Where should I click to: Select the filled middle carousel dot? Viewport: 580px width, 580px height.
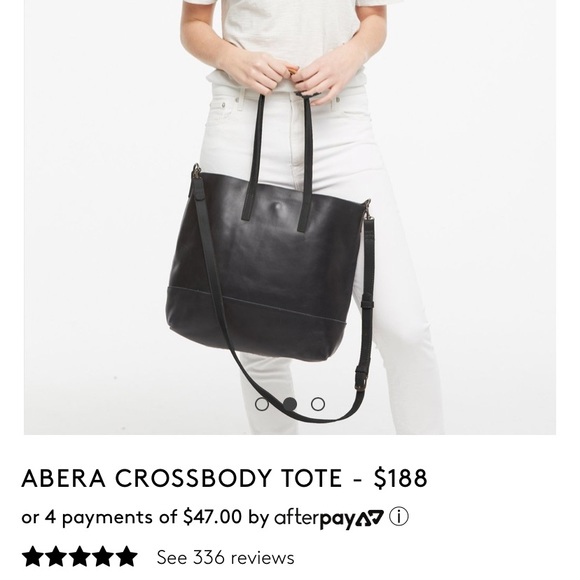290,404
